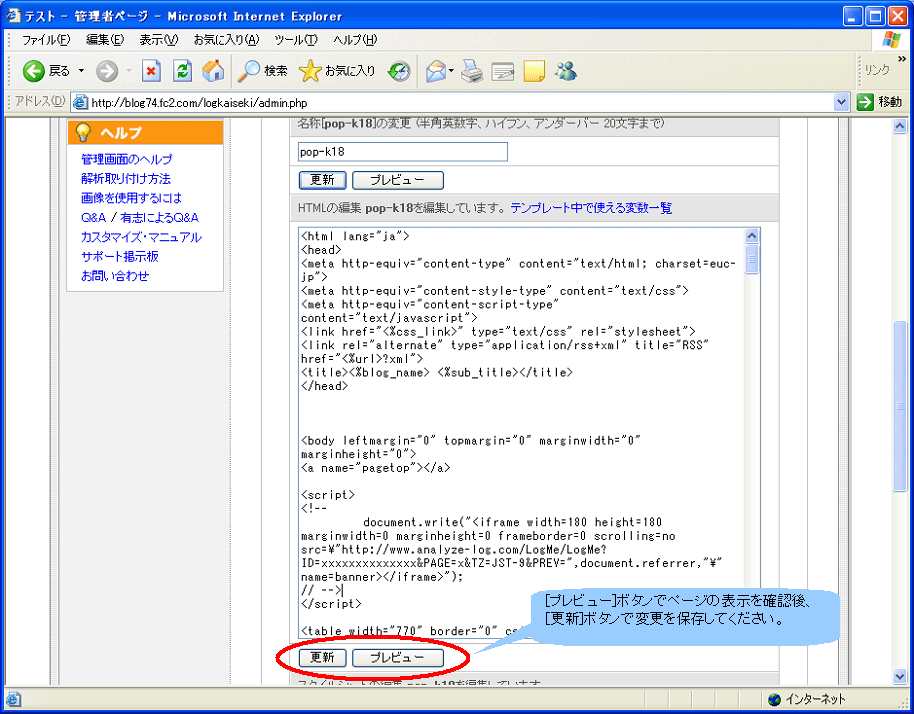Image resolution: width=914 pixels, height=714 pixels.
Task: Click lower 更新 button under HTML editor
Action: click(322, 658)
